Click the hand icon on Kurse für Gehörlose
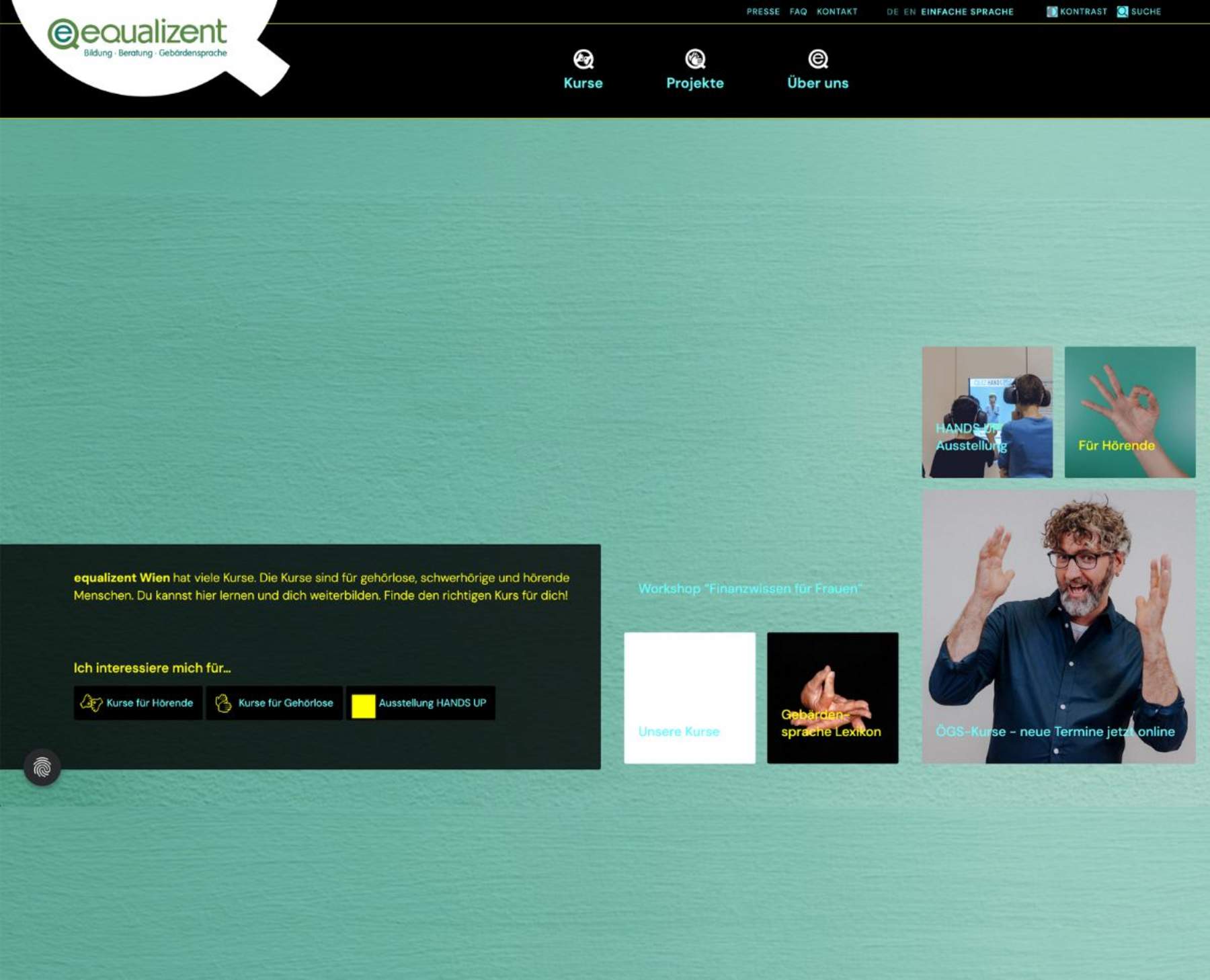The width and height of the screenshot is (1210, 980). coord(223,703)
